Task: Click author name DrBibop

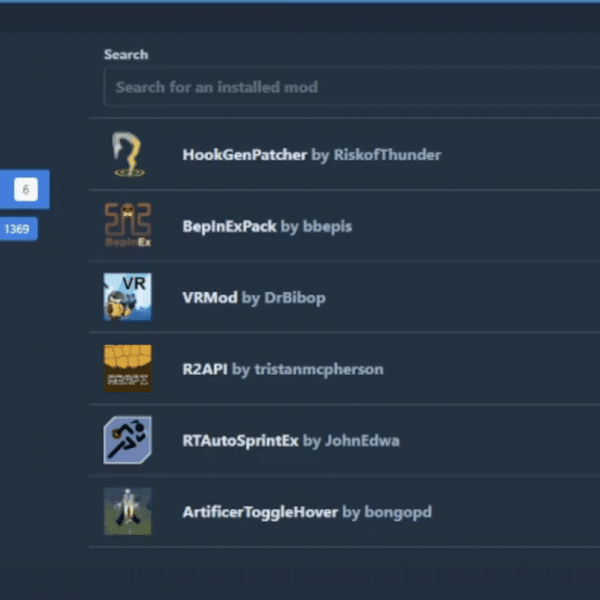Action: tap(295, 298)
